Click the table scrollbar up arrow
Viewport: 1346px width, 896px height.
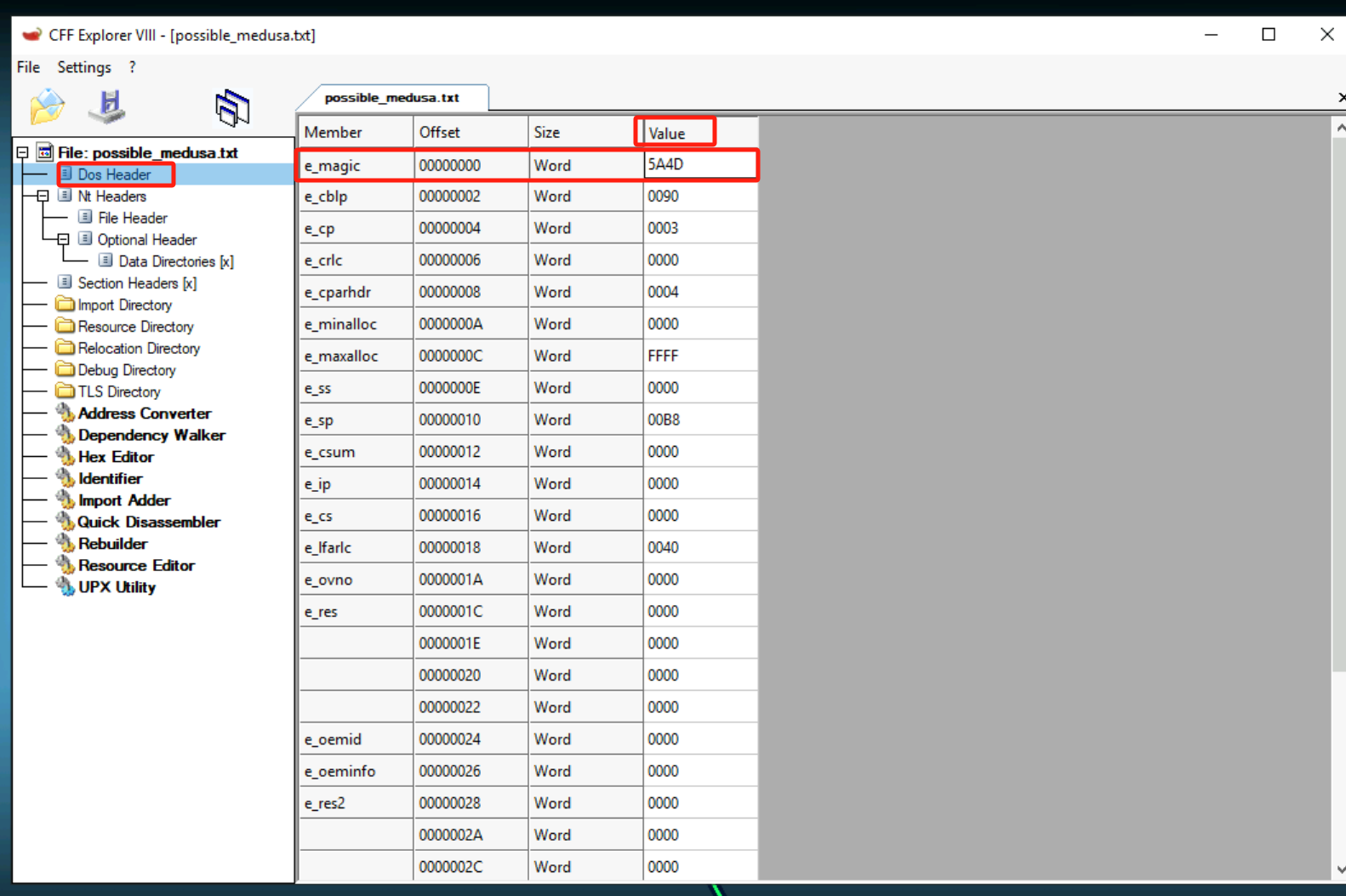pyautogui.click(x=1340, y=128)
